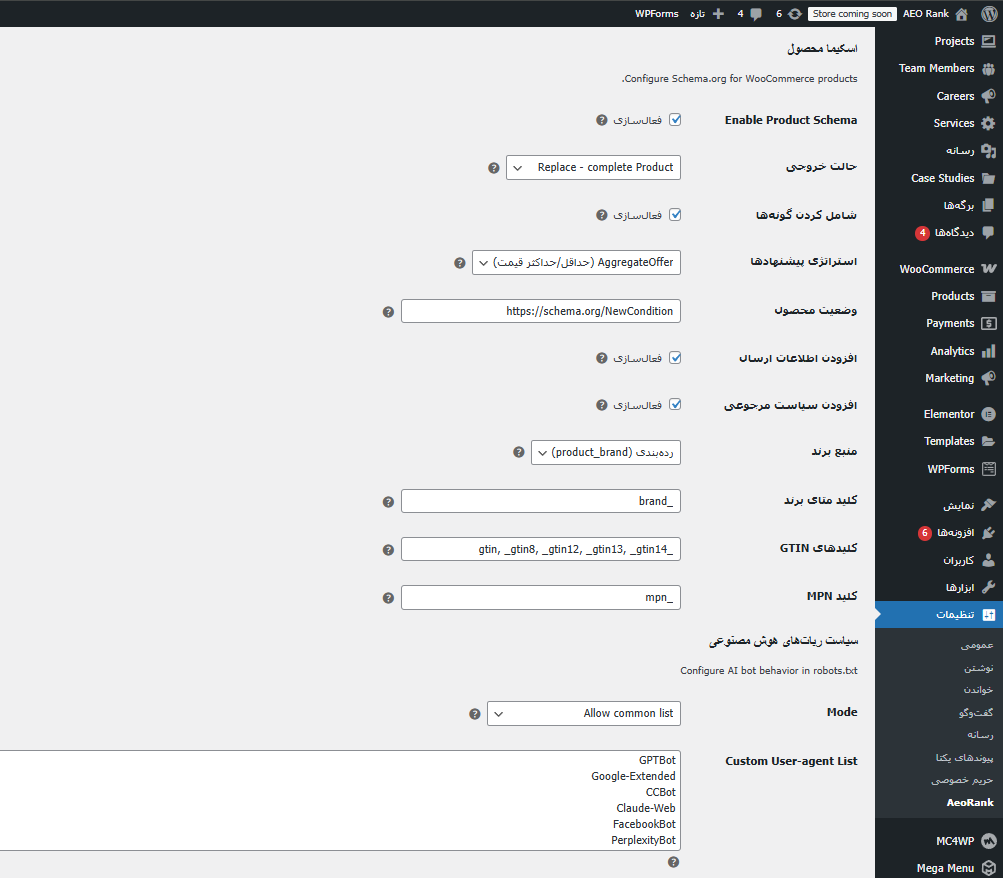1003x878 pixels.
Task: Click the Analytics bar chart icon
Action: 988,351
